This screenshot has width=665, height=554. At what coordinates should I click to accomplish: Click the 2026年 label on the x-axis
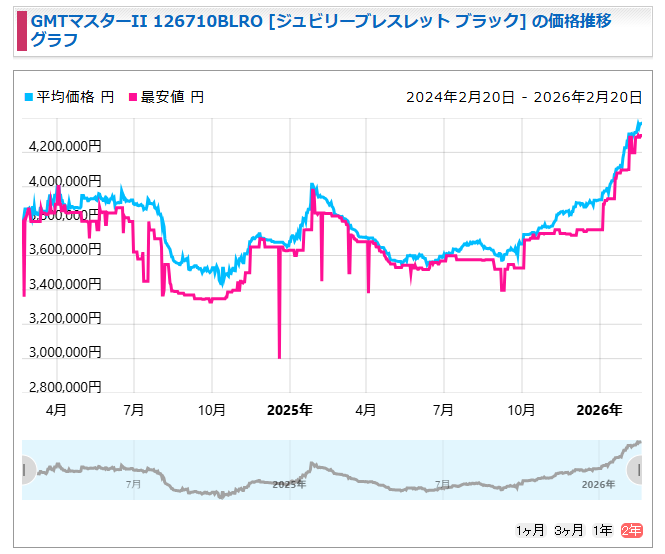[601, 410]
